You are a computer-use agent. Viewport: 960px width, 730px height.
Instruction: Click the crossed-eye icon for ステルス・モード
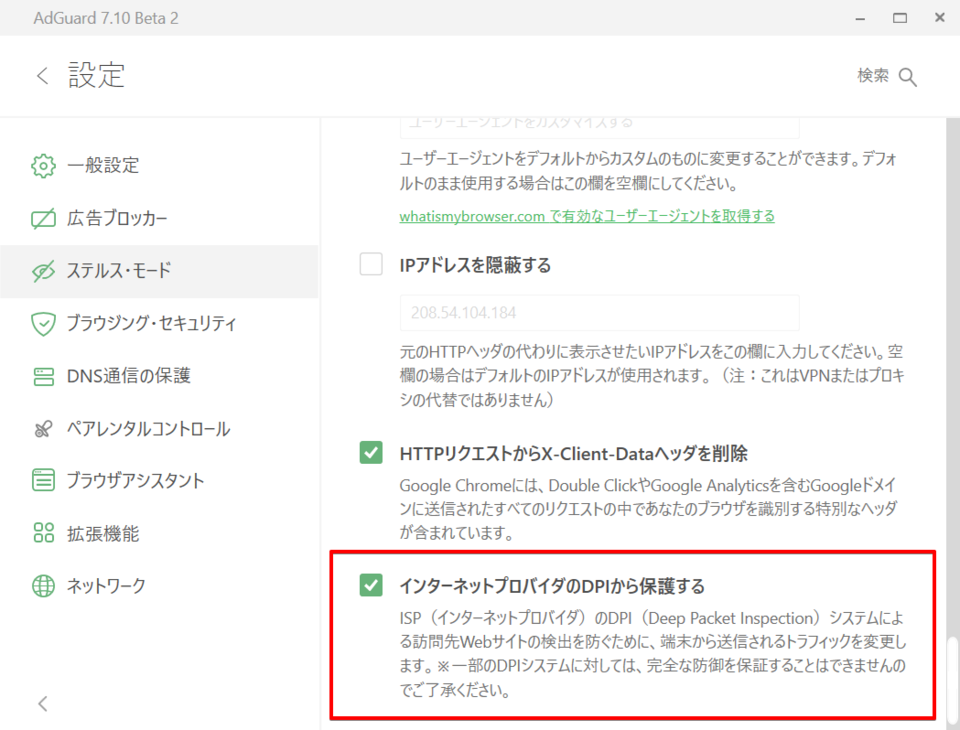[43, 271]
